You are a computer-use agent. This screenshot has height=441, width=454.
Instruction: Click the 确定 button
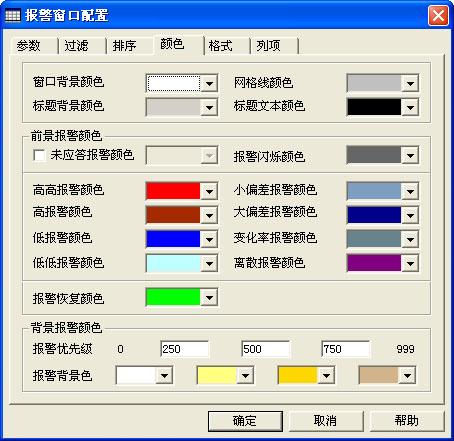[x=245, y=421]
